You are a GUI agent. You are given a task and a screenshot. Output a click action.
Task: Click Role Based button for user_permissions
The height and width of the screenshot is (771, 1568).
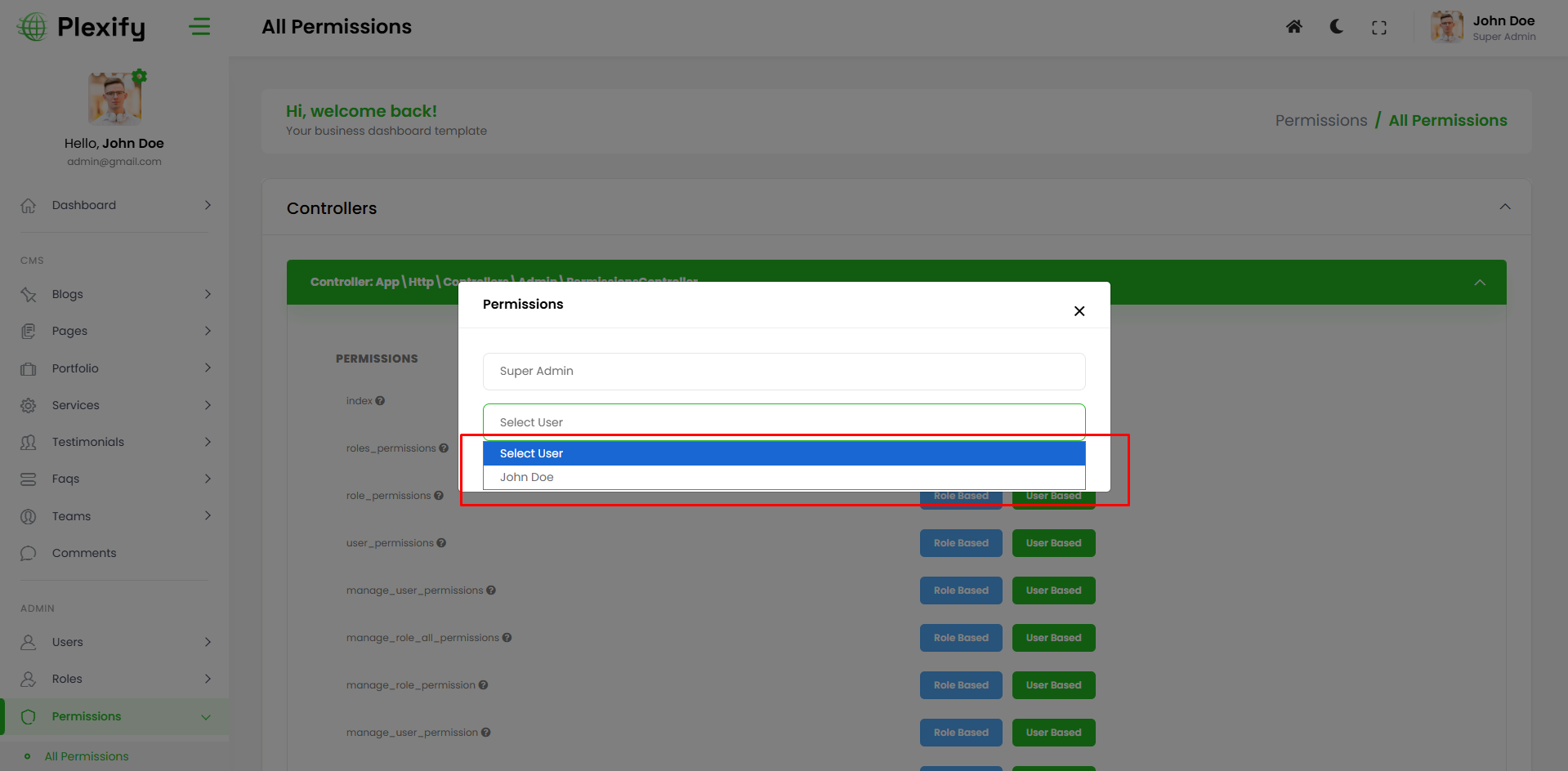(x=960, y=543)
